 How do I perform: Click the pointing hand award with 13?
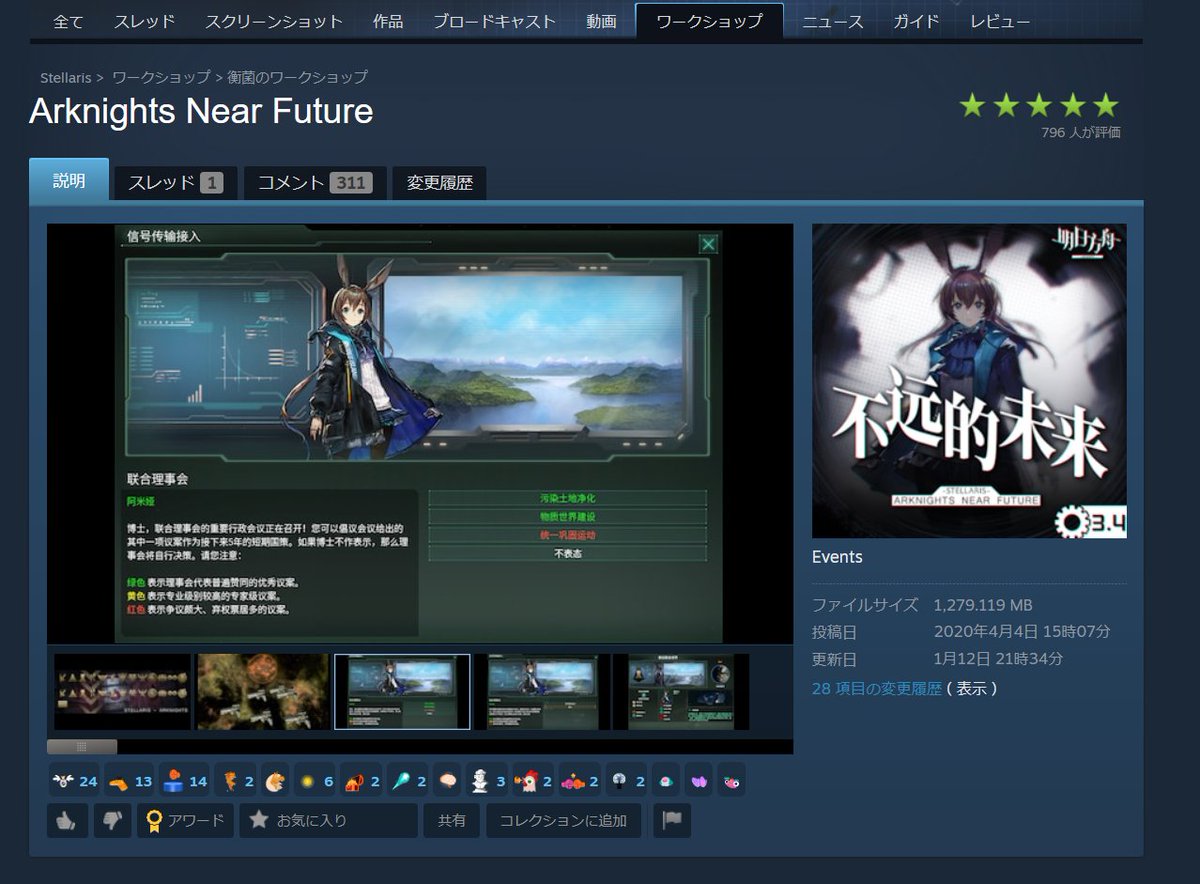click(130, 780)
